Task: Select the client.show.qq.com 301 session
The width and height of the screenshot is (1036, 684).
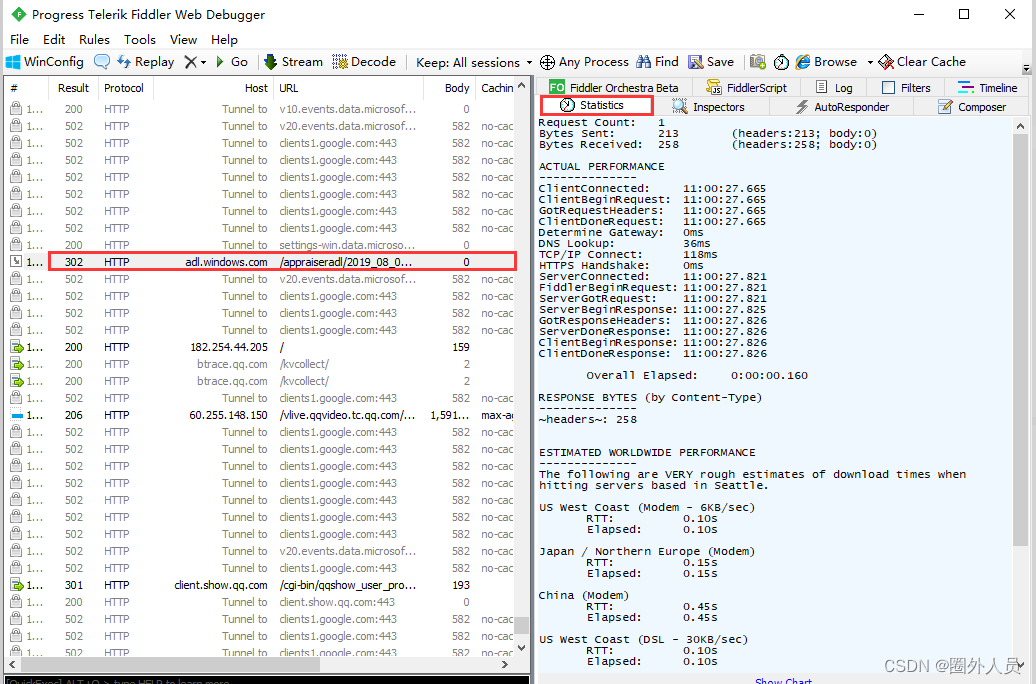Action: (260, 585)
